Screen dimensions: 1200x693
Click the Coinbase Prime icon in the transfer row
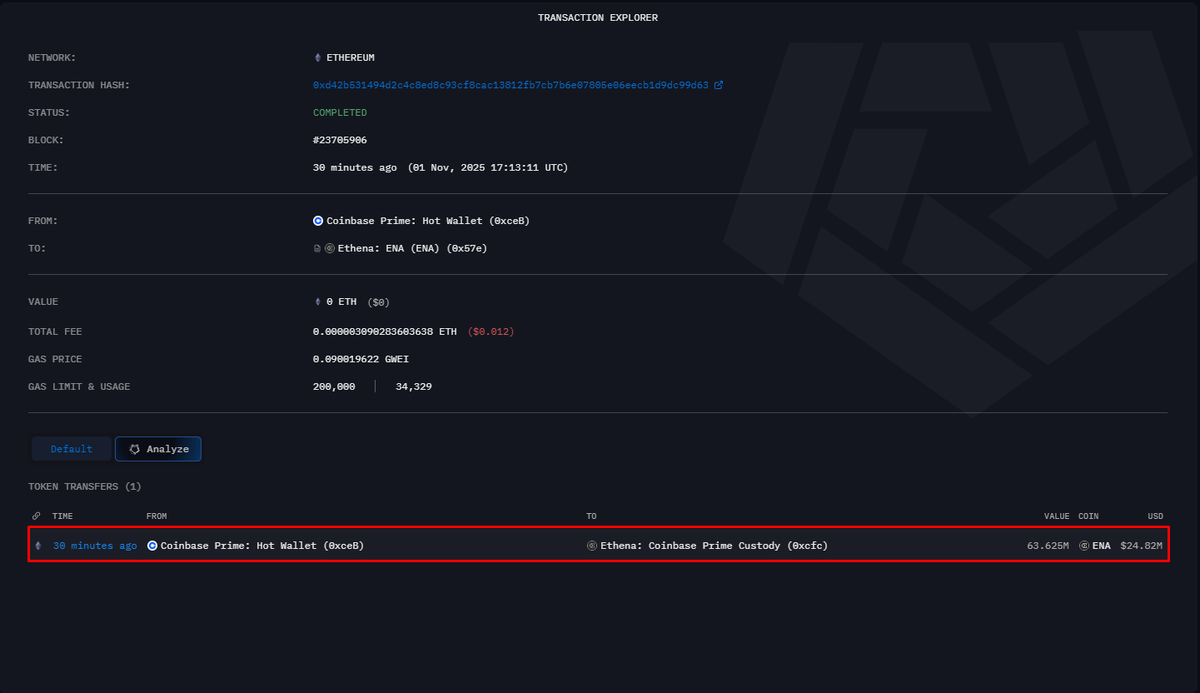click(152, 545)
